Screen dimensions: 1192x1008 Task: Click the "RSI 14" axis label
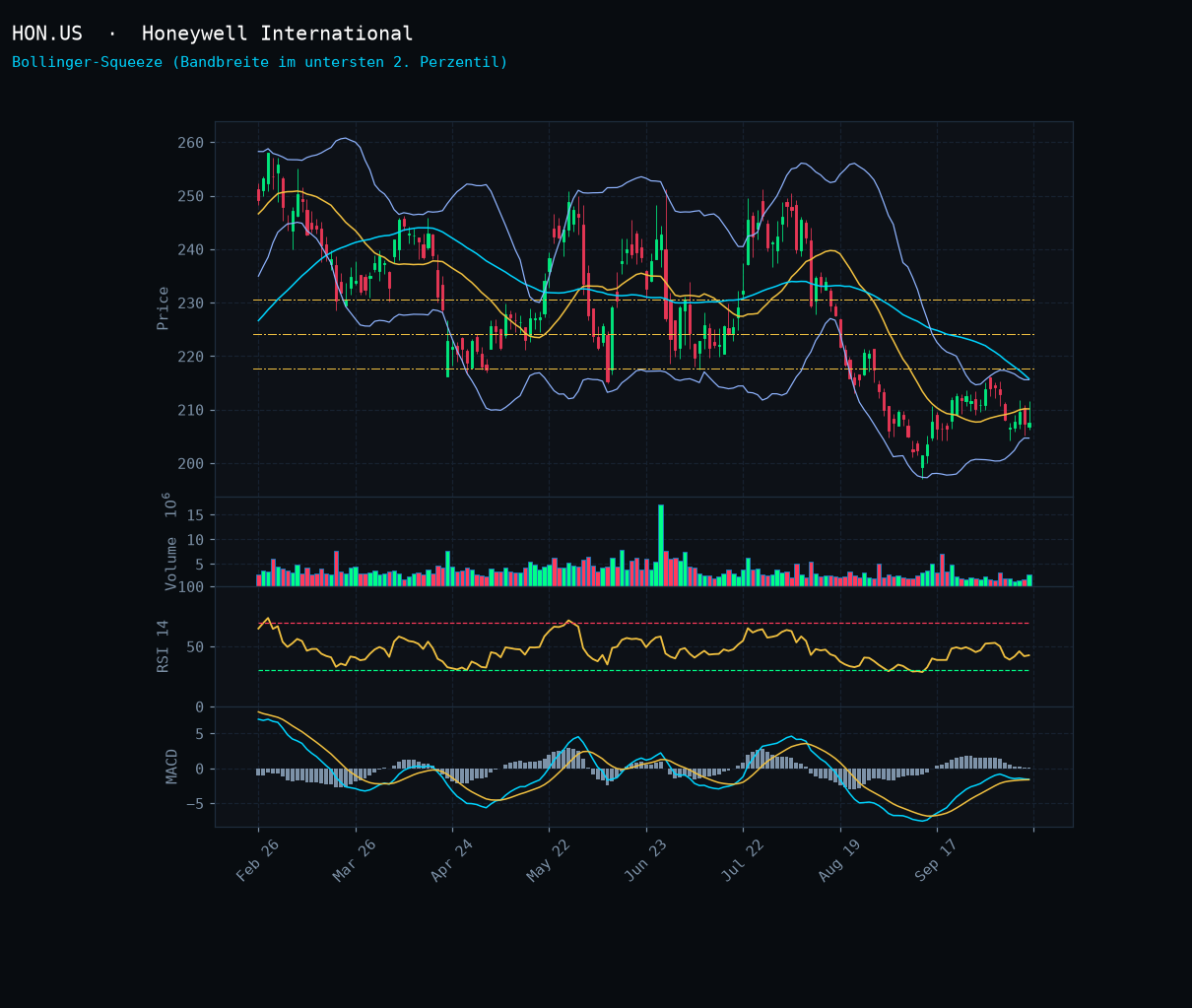(164, 646)
